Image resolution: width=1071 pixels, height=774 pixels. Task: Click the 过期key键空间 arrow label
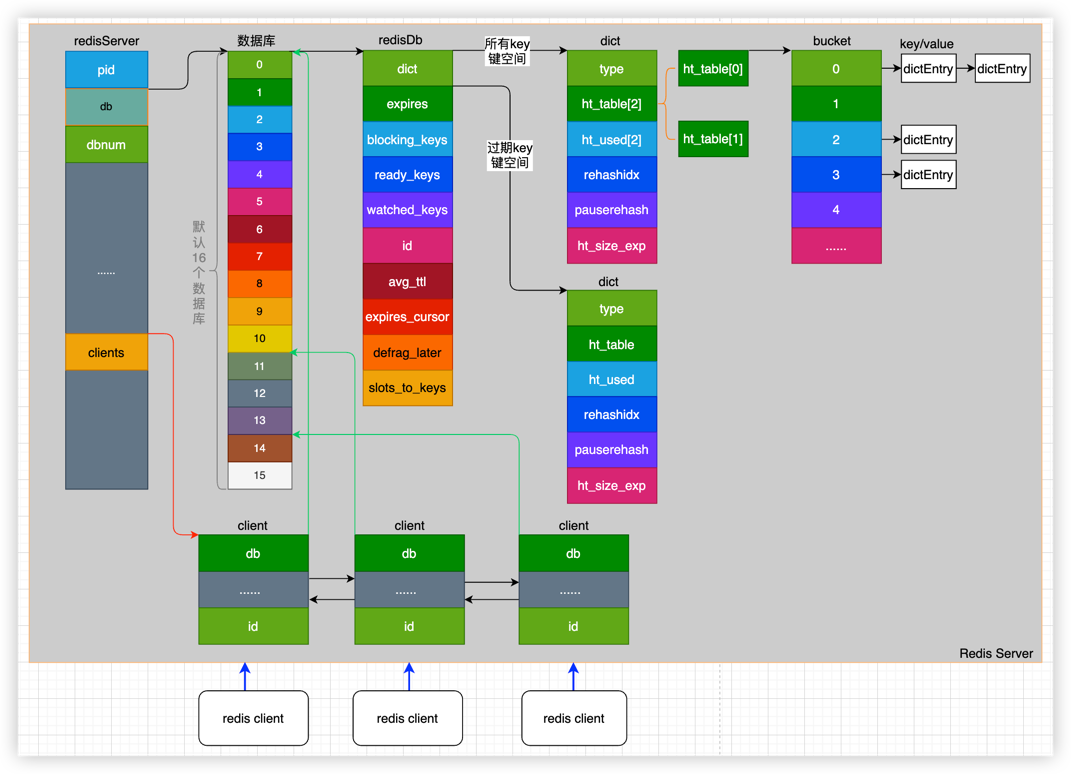[x=510, y=155]
